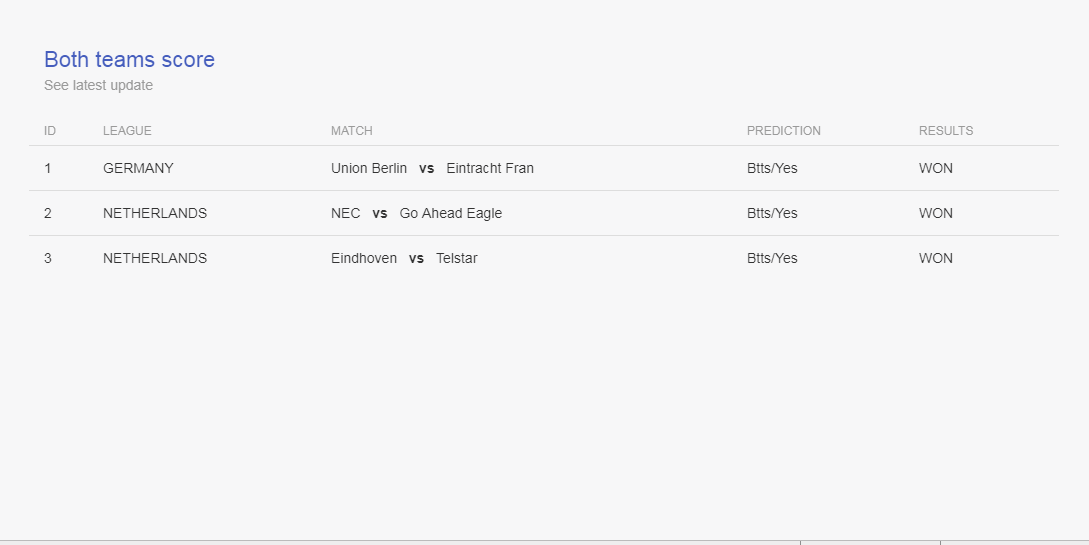The height and width of the screenshot is (545, 1089).
Task: Click Eintracht Fran team name
Action: [x=490, y=168]
